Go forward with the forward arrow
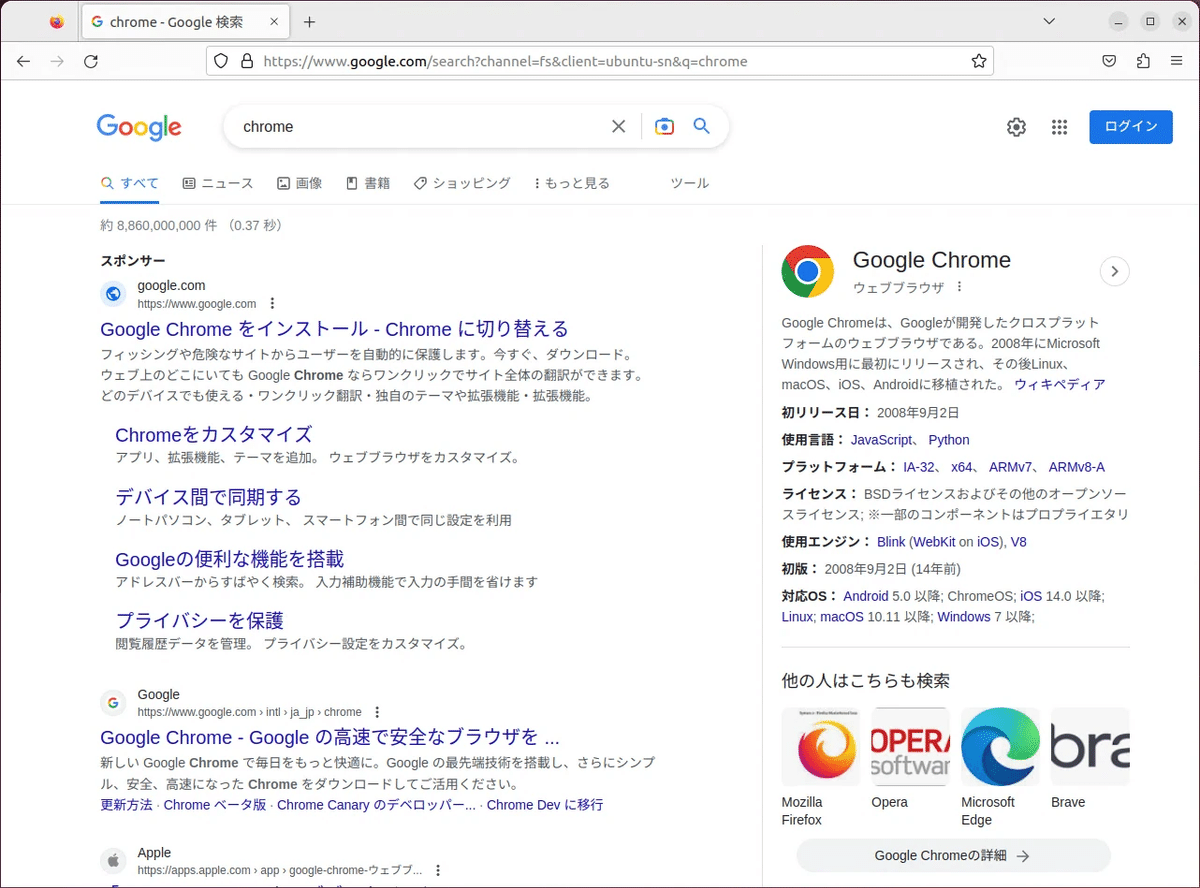1200x888 pixels. (57, 61)
